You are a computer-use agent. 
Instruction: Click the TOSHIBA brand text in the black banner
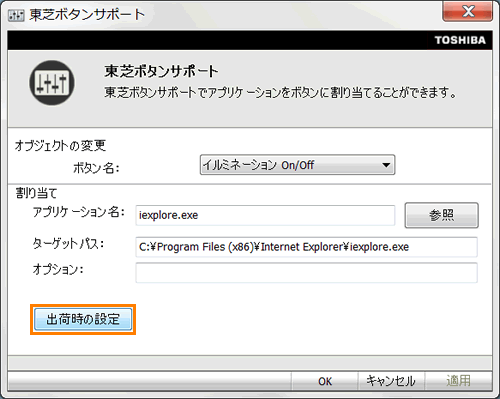(460, 40)
